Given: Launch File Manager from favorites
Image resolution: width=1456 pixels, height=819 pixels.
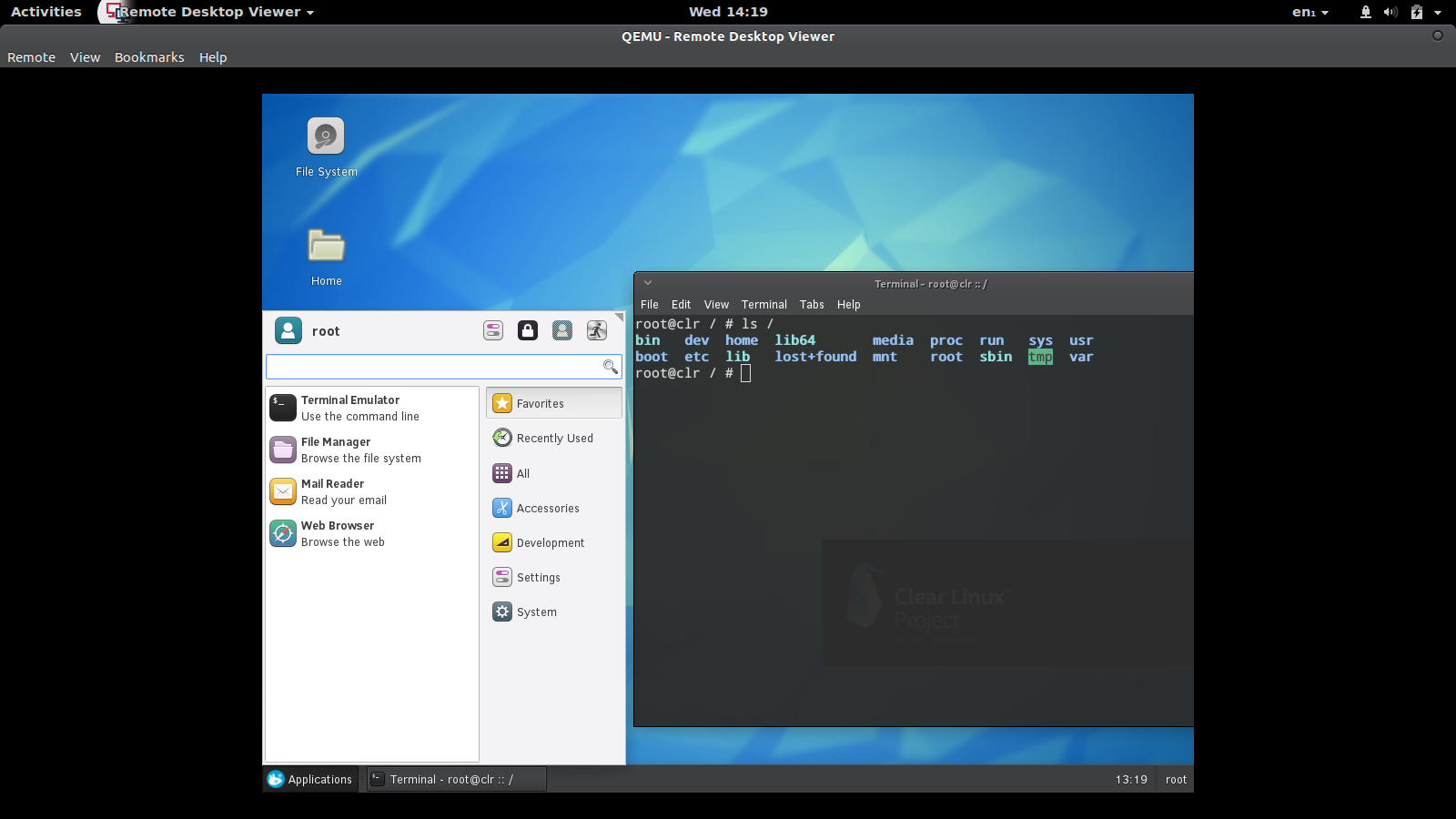Looking at the screenshot, I should point(371,450).
